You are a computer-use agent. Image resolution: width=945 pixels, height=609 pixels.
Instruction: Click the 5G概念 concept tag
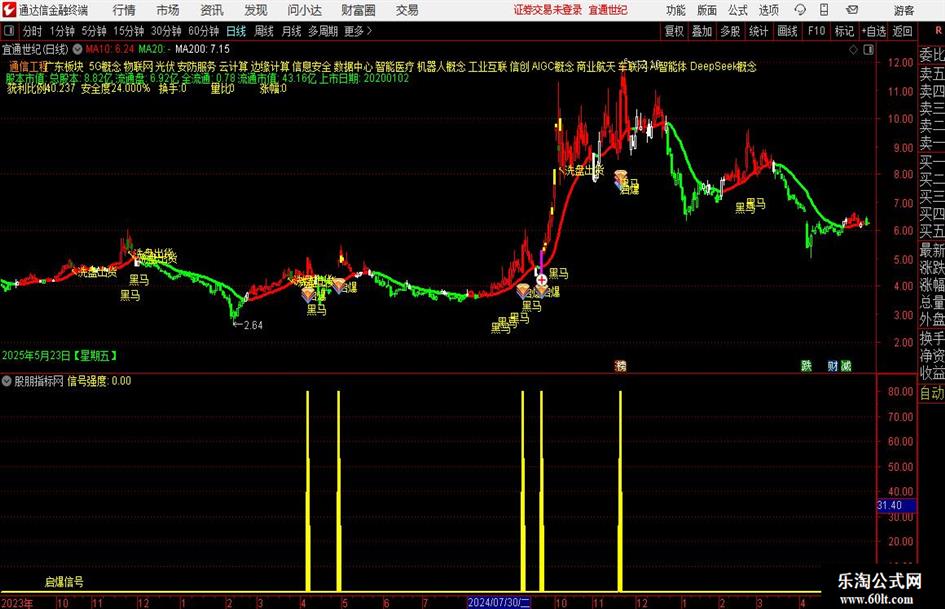(105, 66)
